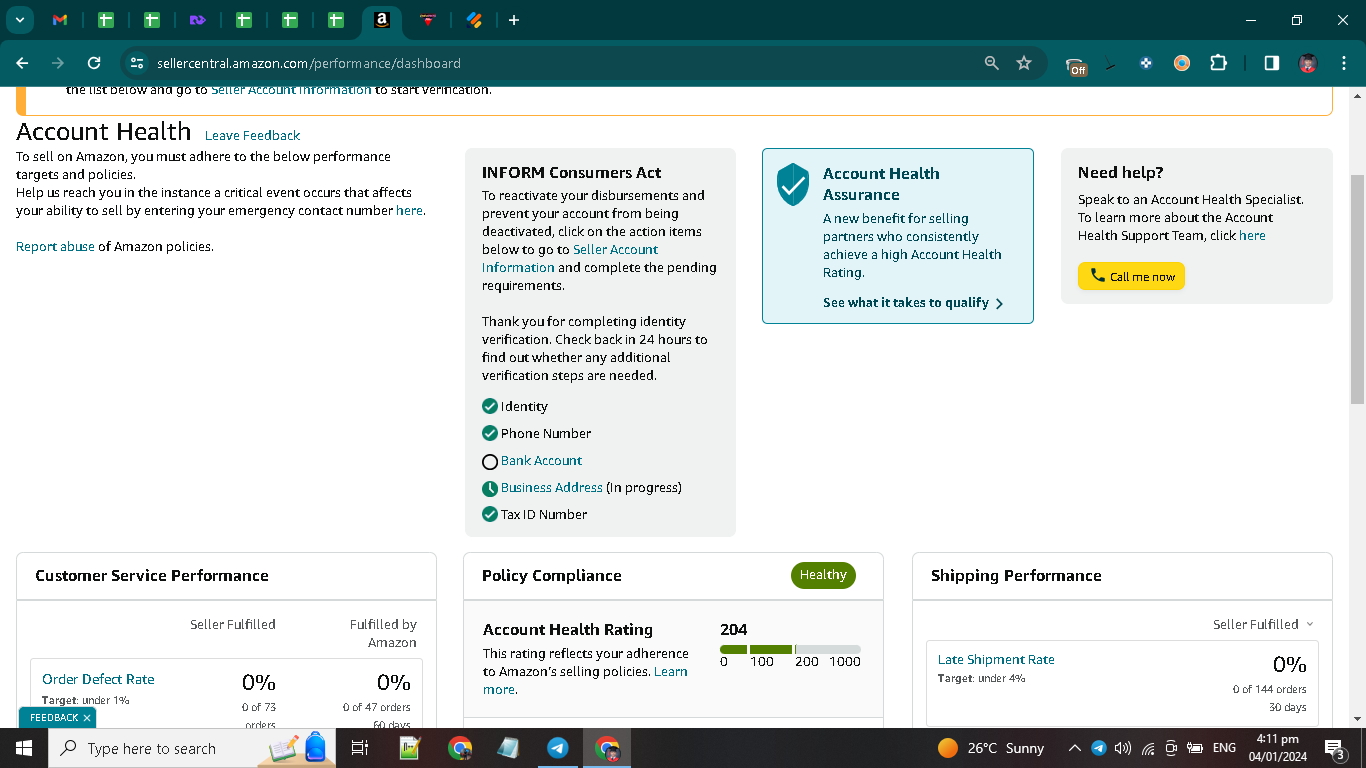Click the clock icon beside Business Address
The image size is (1366, 768).
[490, 488]
